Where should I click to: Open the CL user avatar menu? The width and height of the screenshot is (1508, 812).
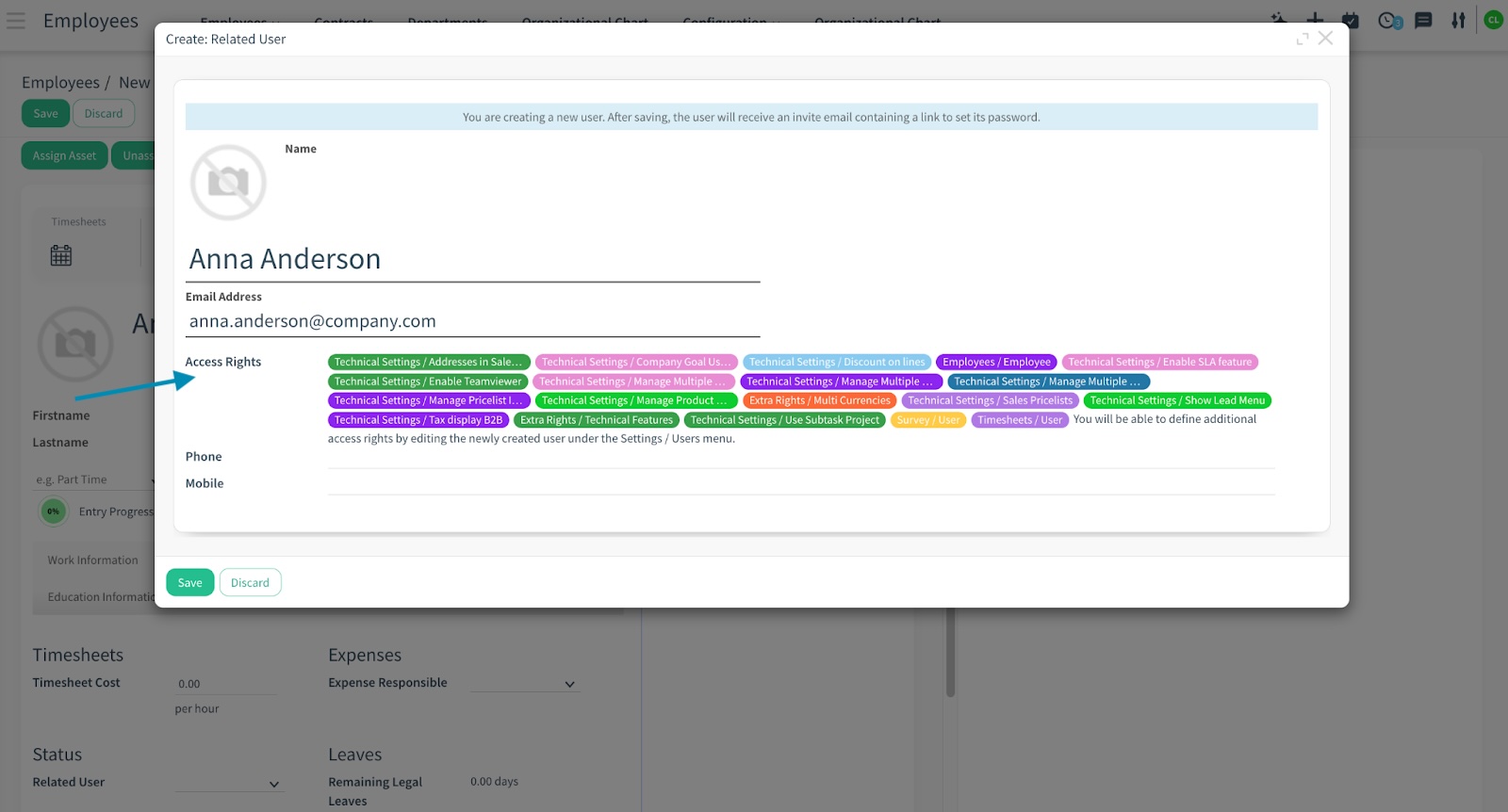click(1493, 20)
